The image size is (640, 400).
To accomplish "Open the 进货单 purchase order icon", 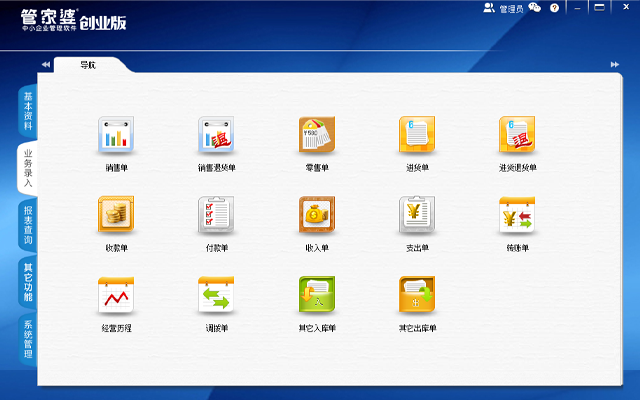I will tap(417, 136).
